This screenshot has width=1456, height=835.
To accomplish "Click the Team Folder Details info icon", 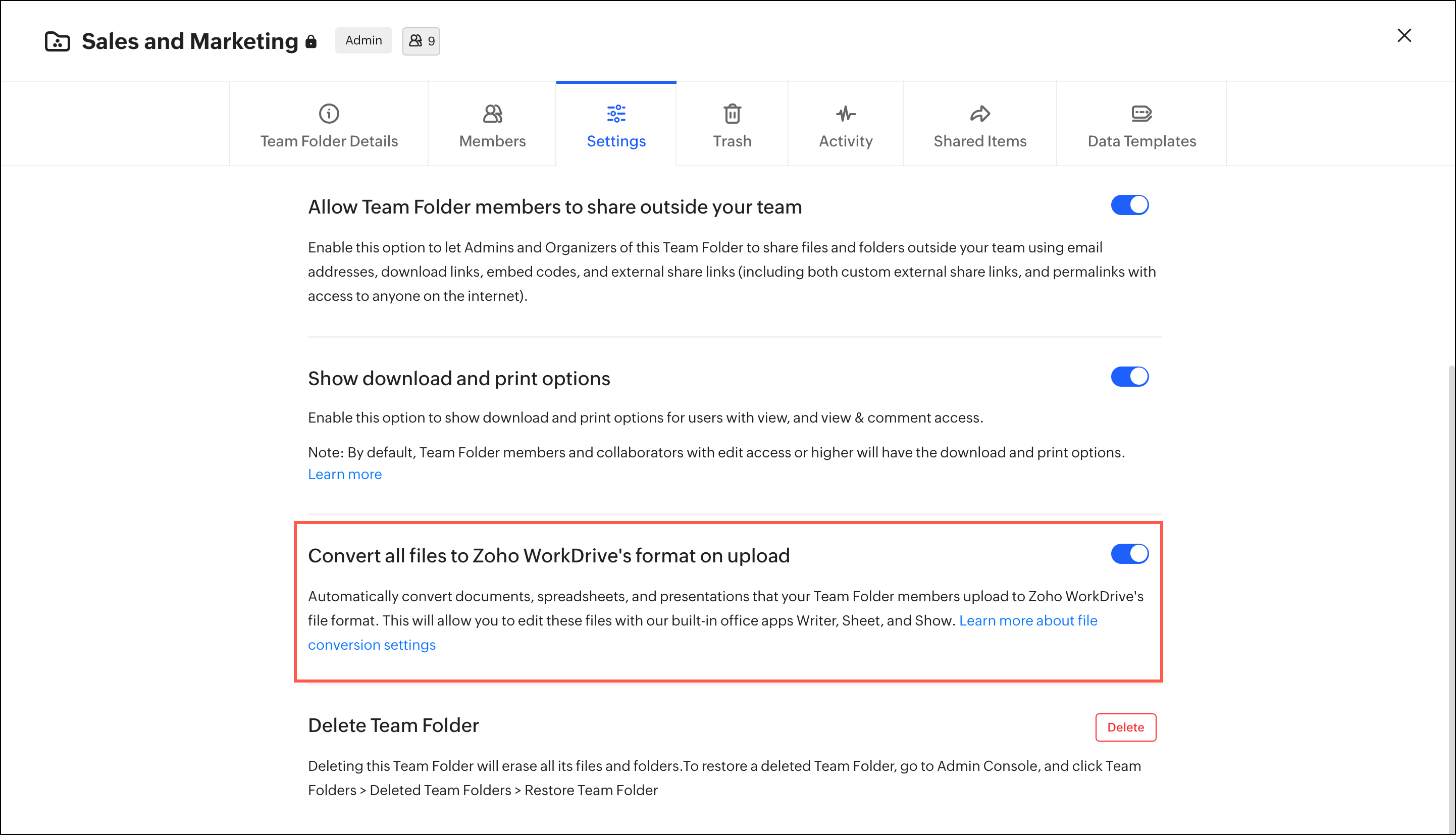I will coord(329,114).
